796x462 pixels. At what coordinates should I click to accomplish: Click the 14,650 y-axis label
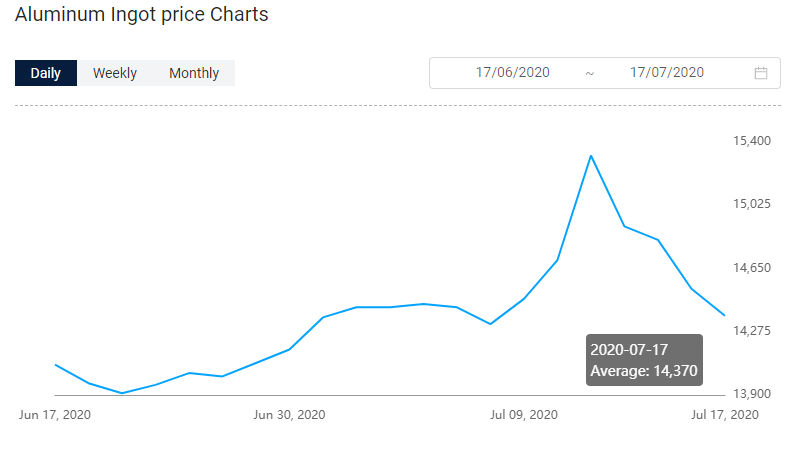752,268
